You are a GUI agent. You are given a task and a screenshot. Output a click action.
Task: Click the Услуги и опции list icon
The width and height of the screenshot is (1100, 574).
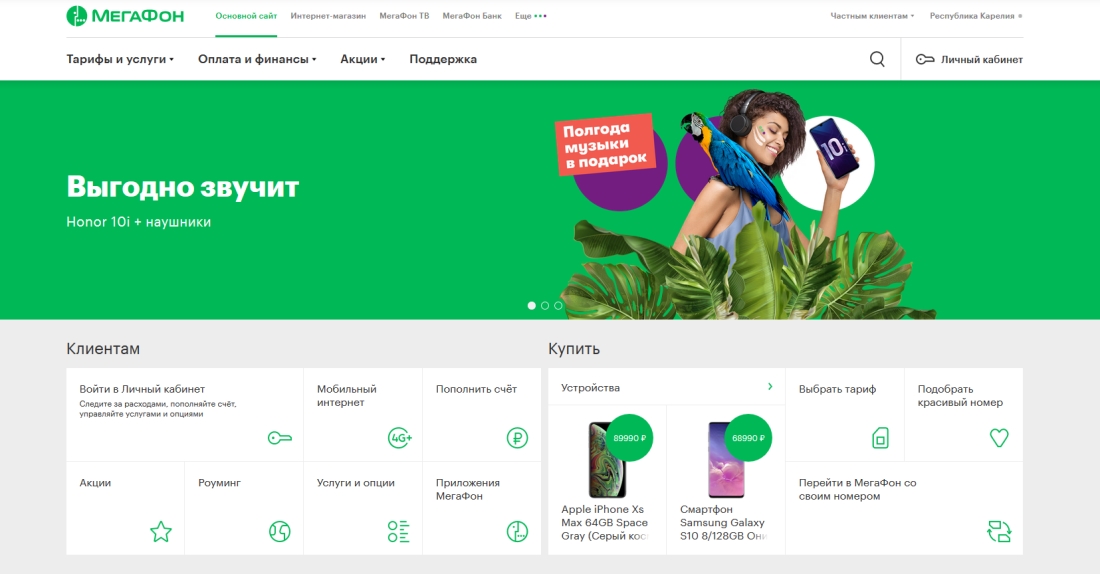tap(398, 532)
